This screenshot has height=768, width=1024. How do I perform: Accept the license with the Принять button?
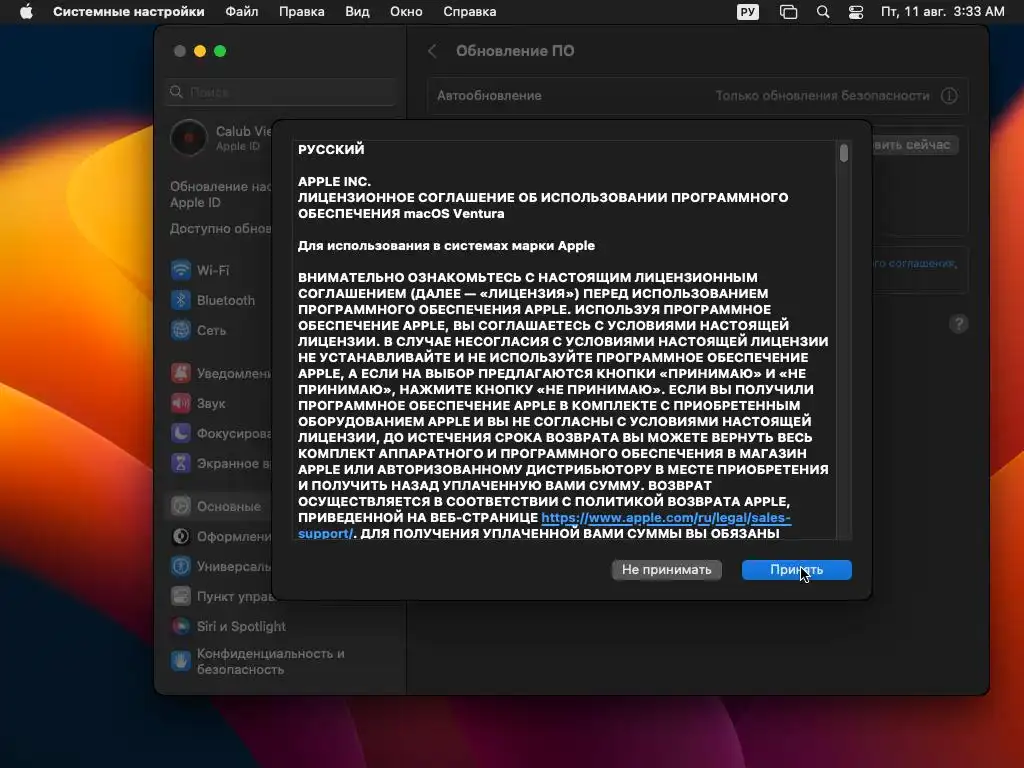(796, 569)
